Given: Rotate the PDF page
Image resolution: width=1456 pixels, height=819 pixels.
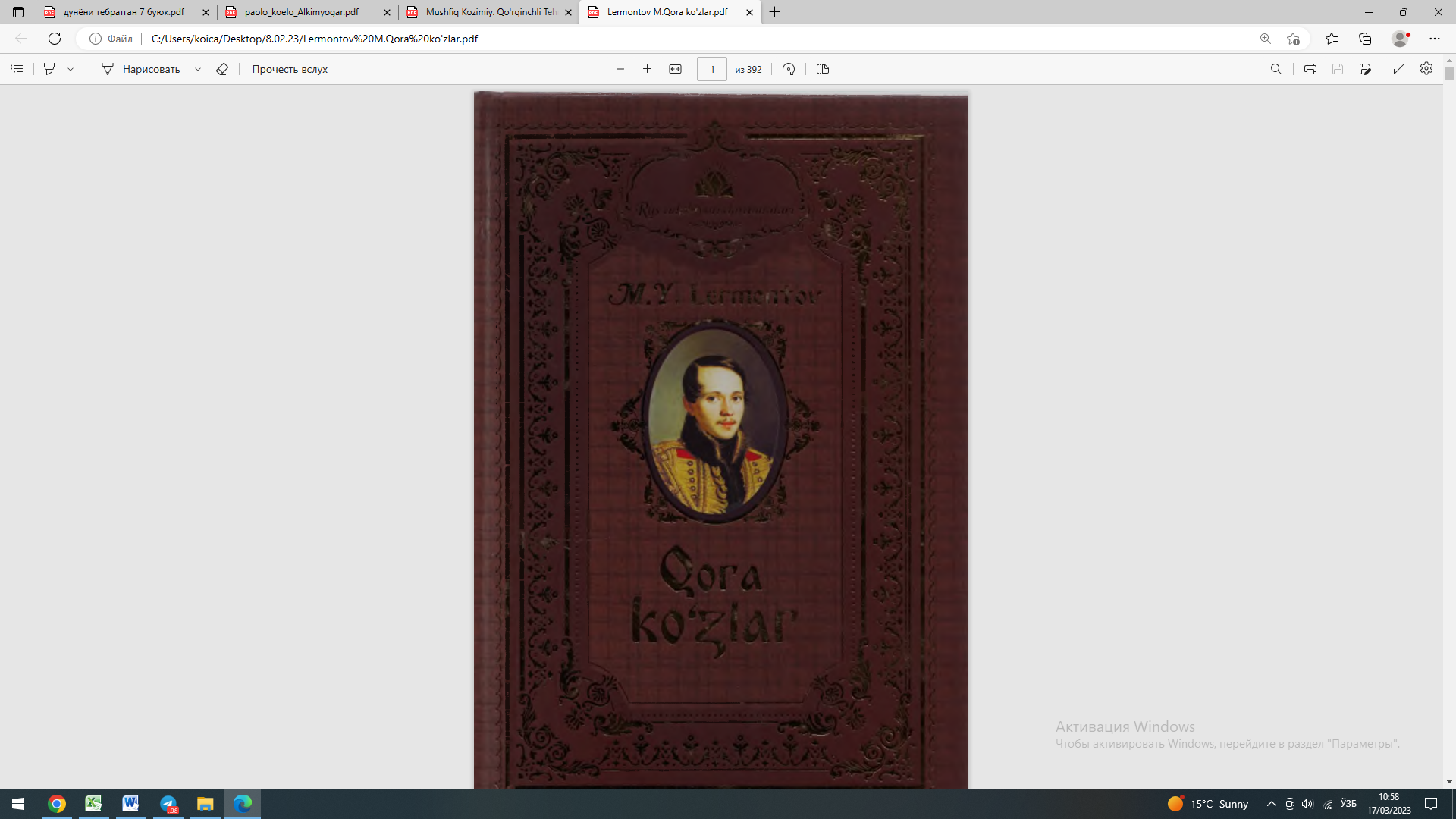Looking at the screenshot, I should pyautogui.click(x=789, y=69).
